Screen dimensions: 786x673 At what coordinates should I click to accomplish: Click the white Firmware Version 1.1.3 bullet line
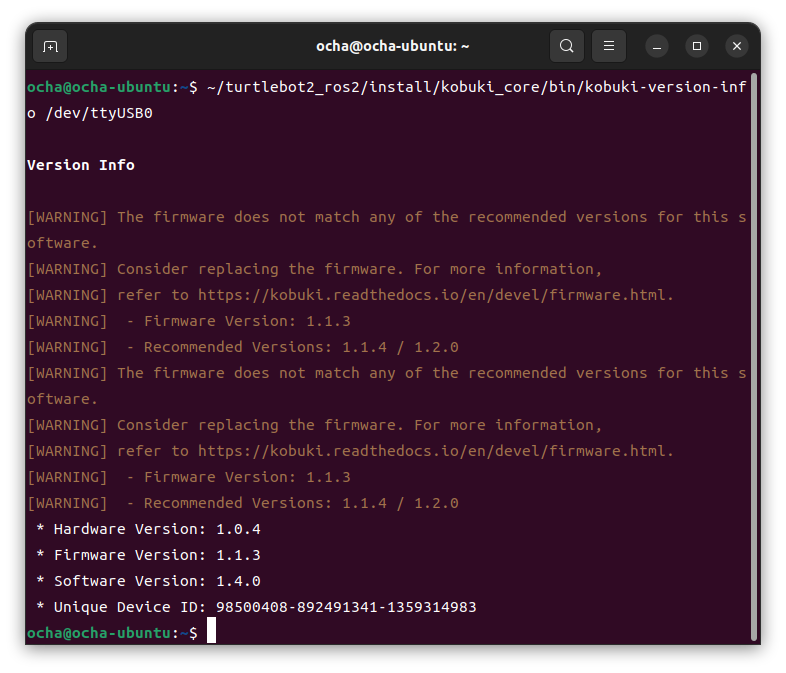[148, 555]
